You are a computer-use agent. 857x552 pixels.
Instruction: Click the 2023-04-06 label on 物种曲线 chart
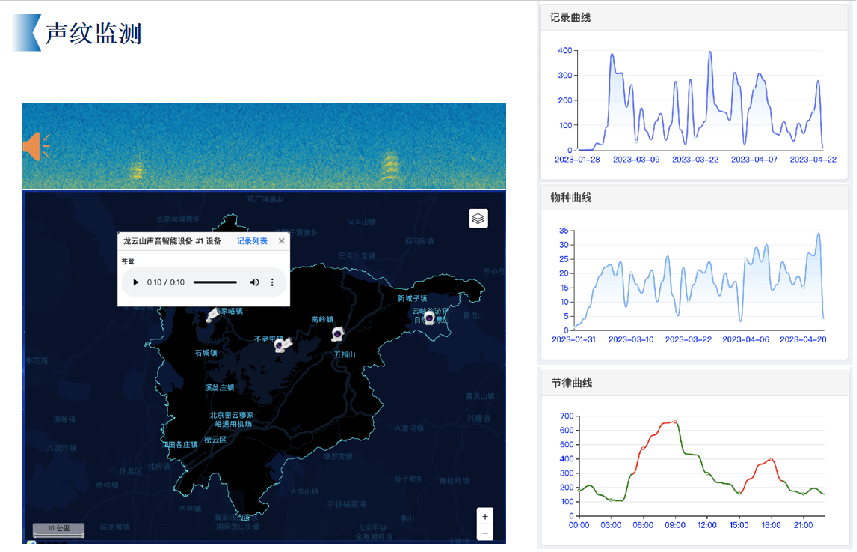pyautogui.click(x=746, y=339)
